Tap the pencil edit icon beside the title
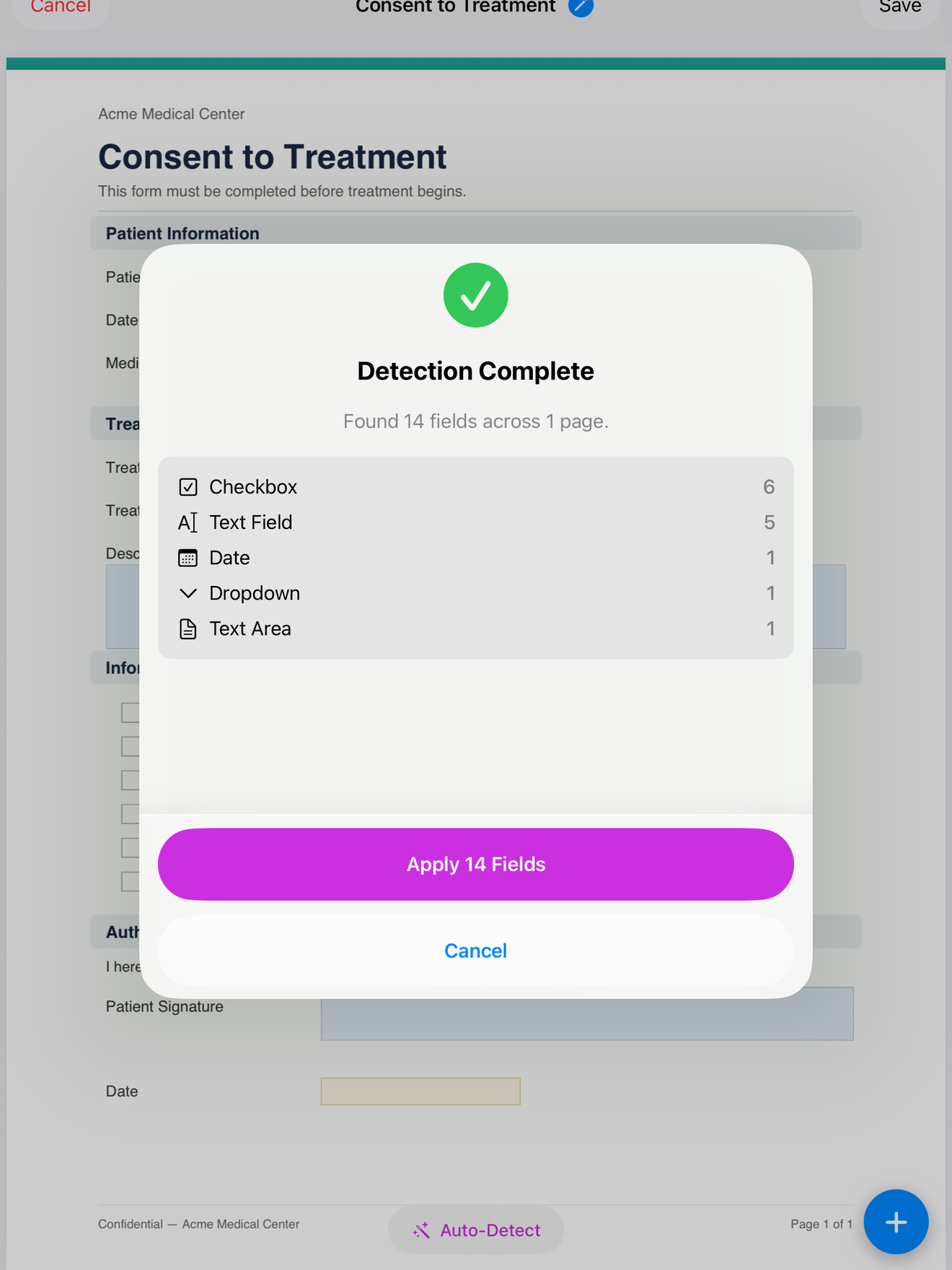 (x=581, y=7)
